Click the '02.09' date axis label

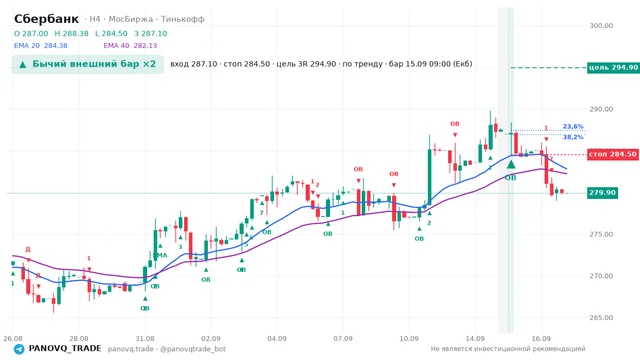(x=211, y=338)
